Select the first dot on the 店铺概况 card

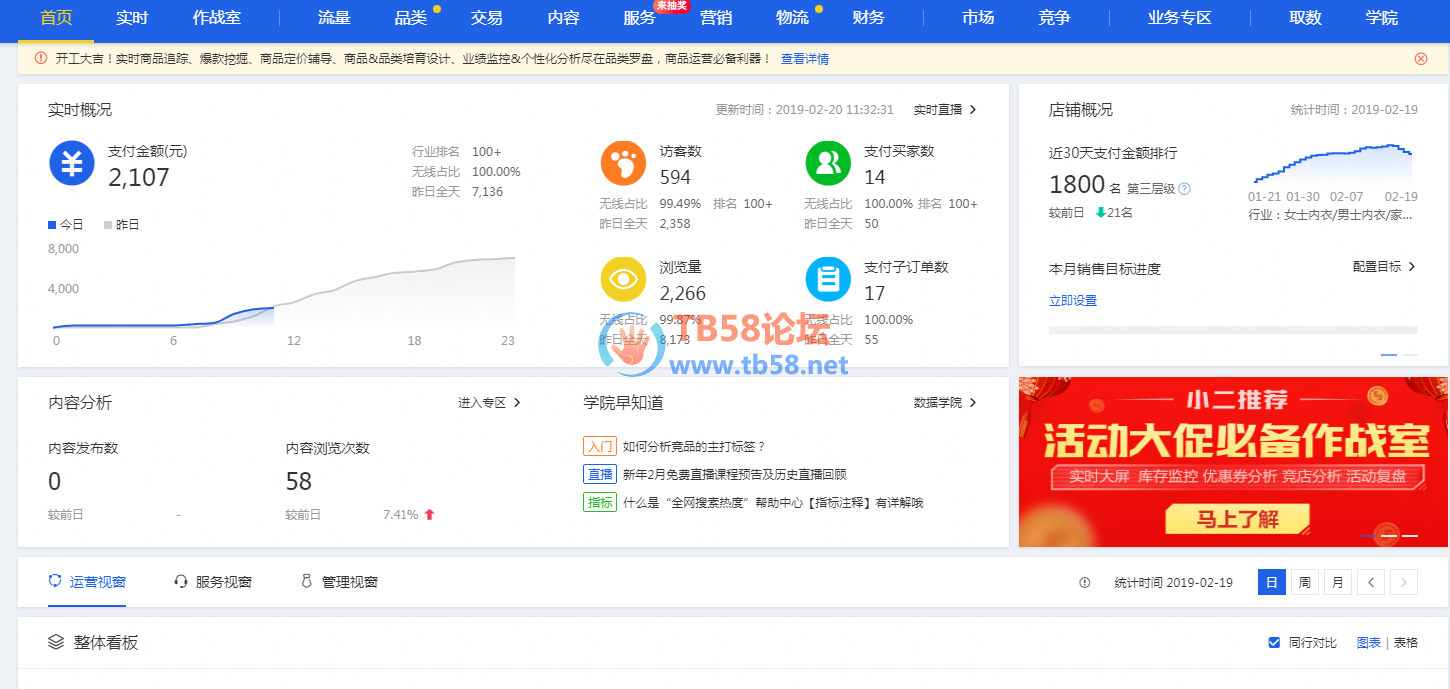click(x=1389, y=355)
